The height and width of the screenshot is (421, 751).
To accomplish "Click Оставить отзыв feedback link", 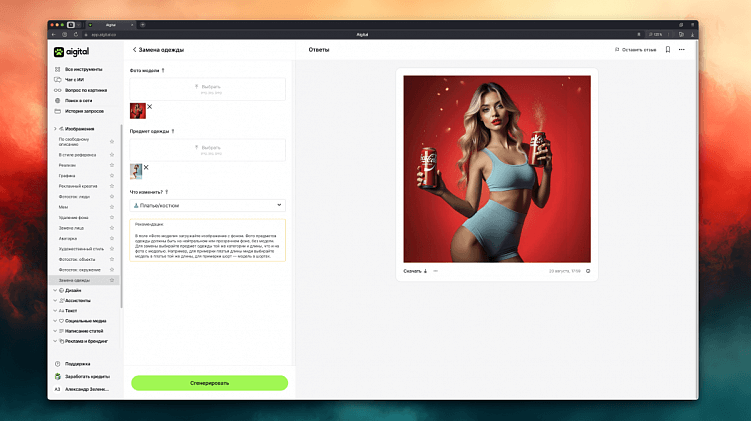I will pos(635,49).
